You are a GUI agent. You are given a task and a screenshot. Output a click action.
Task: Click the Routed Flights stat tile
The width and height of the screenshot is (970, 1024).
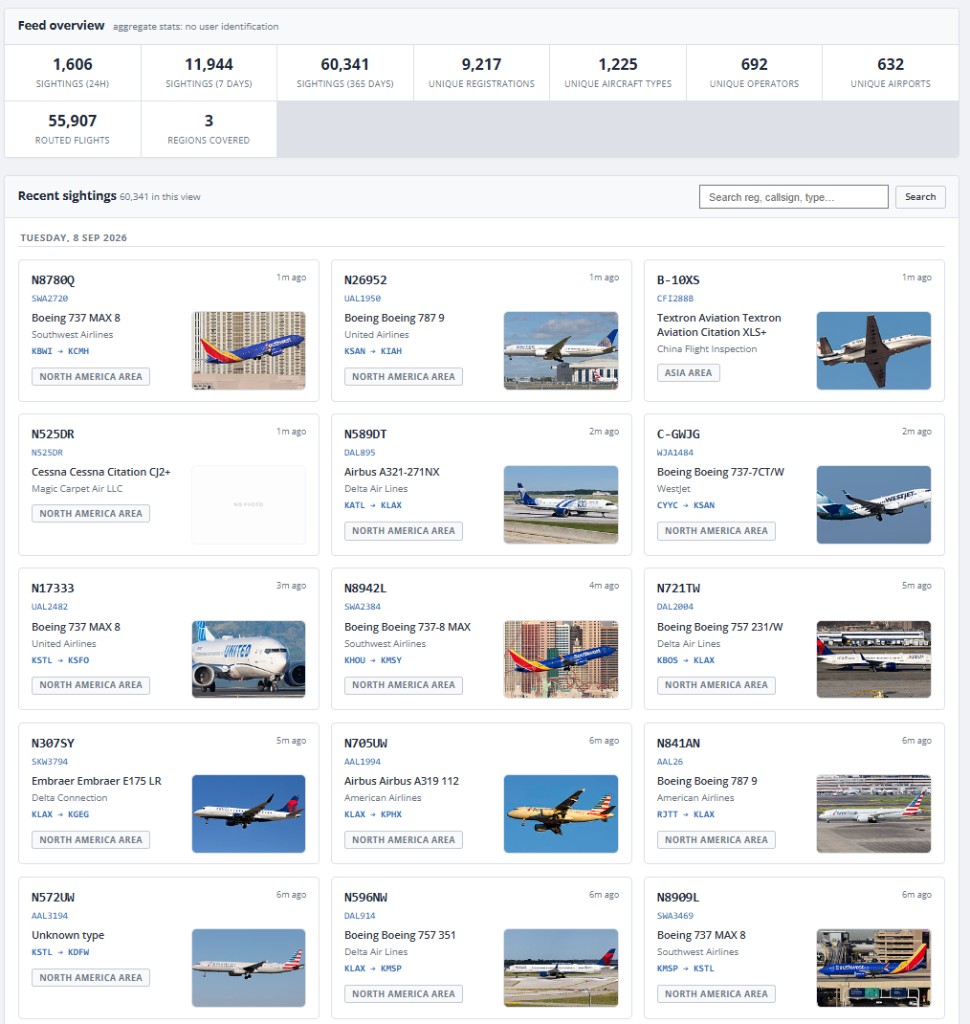point(73,129)
